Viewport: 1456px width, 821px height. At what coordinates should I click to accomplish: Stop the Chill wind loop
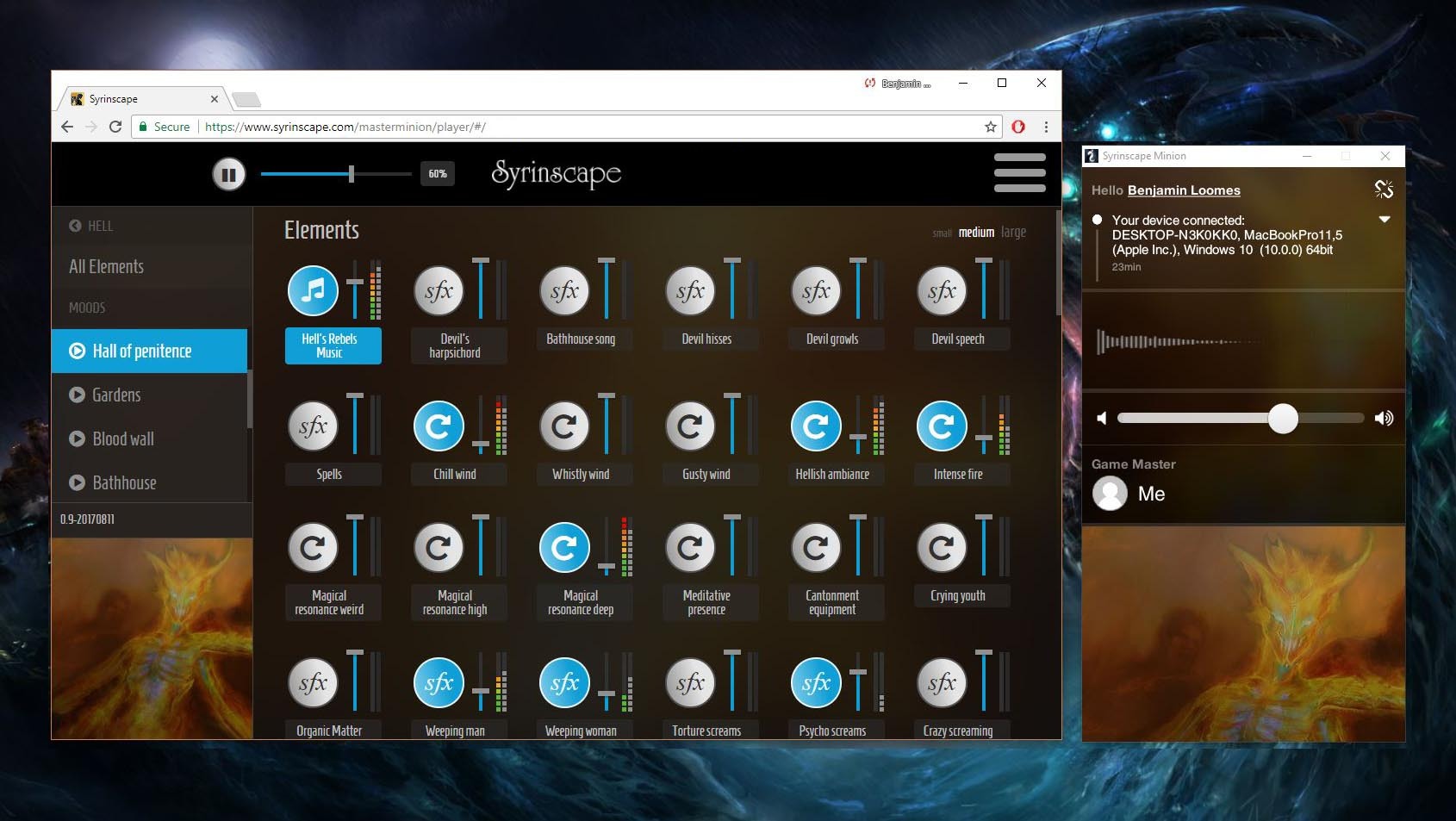[439, 426]
